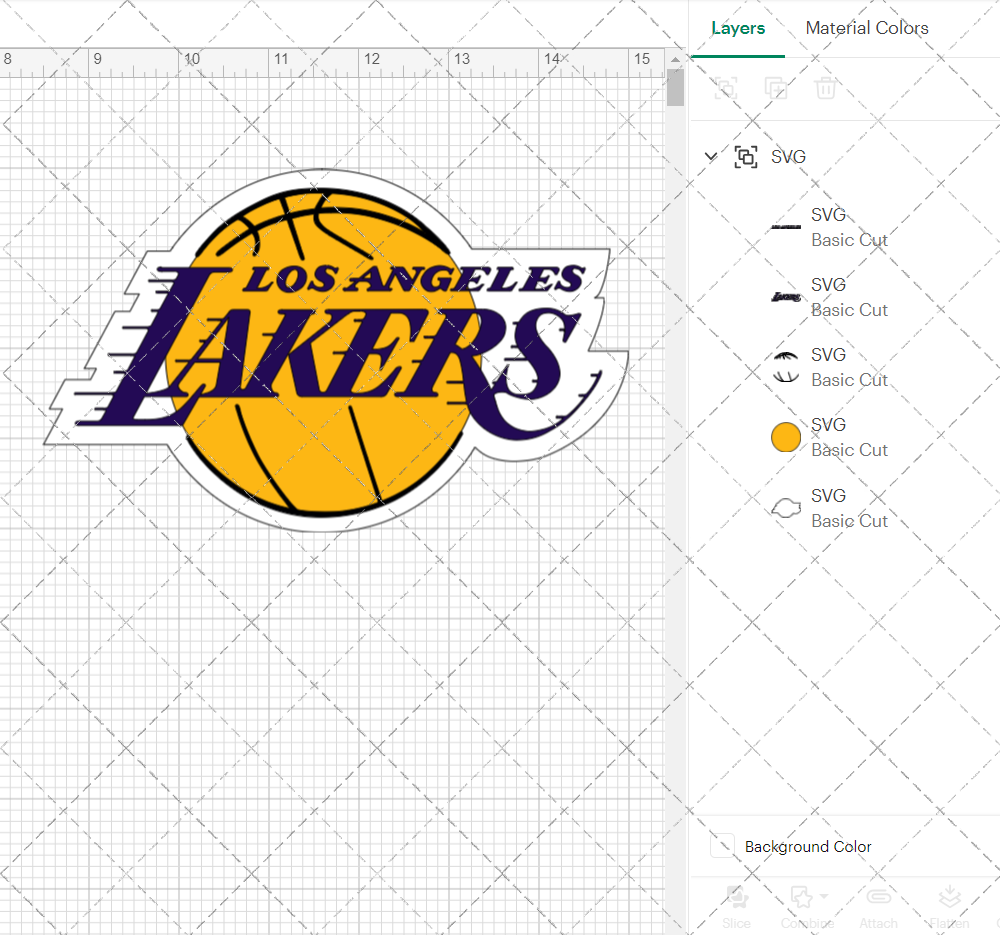Click the Duplicate icon in layers toolbar

pos(776,88)
